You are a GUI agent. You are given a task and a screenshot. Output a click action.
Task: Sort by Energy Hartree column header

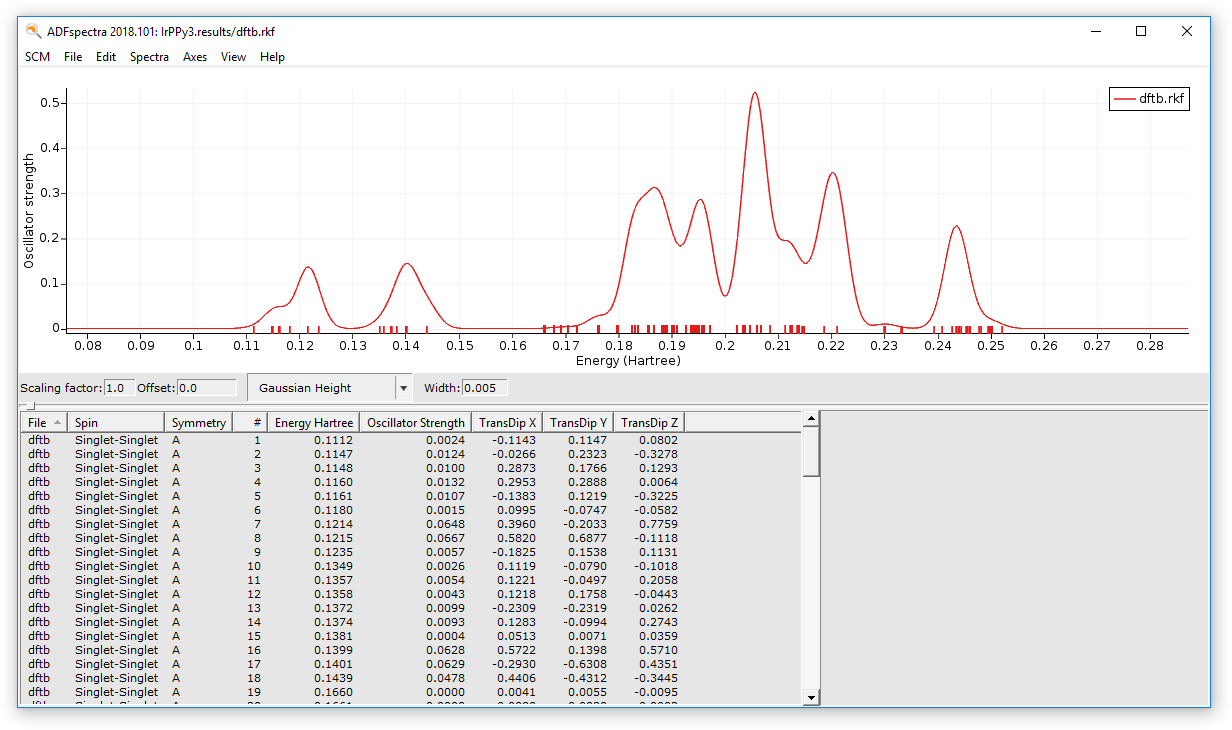[313, 423]
